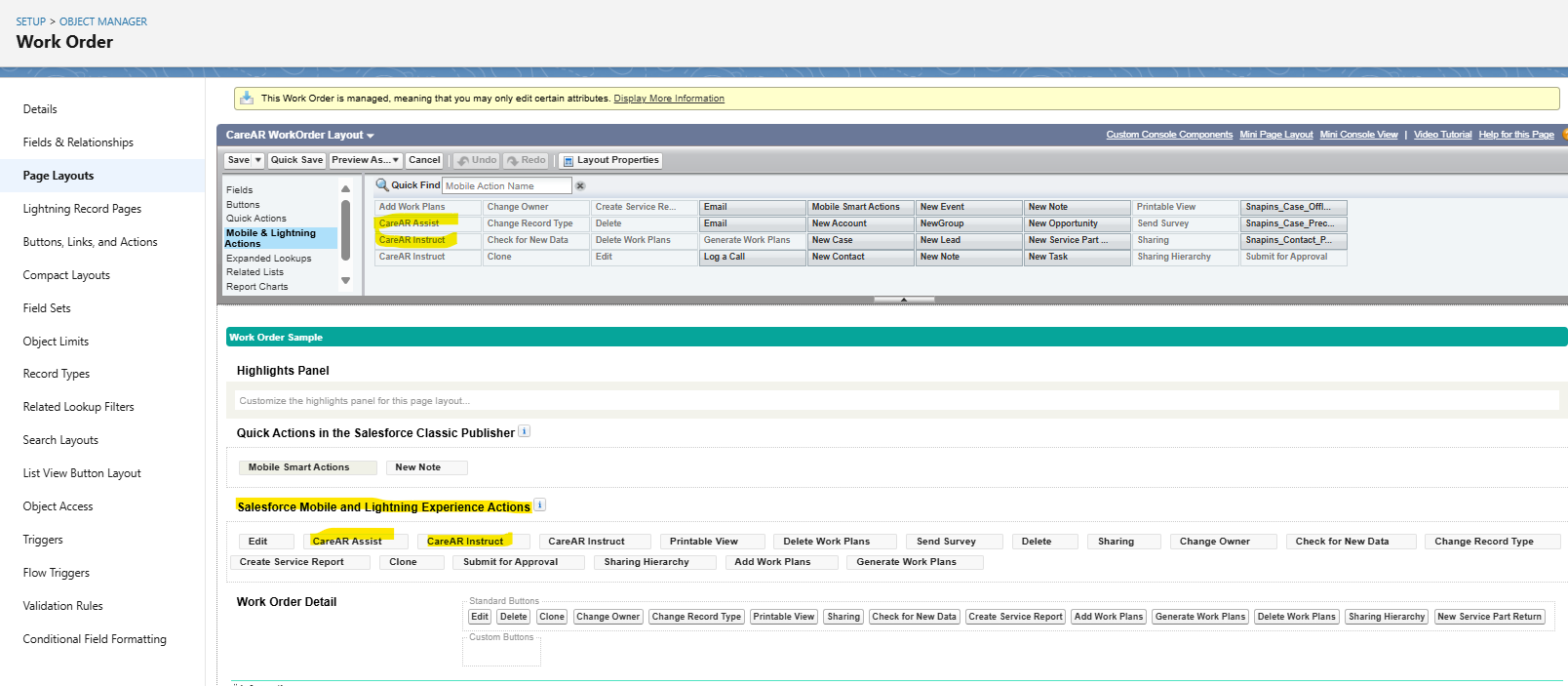The height and width of the screenshot is (686, 1568).
Task: Select Mobile Smart Actions in the palette grid
Action: tap(860, 207)
